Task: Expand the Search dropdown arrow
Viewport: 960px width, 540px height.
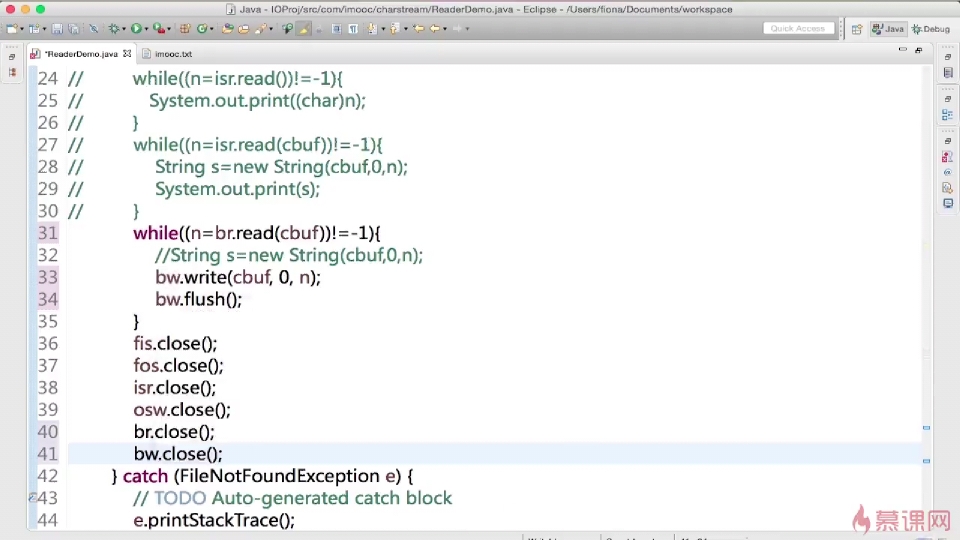Action: click(271, 29)
